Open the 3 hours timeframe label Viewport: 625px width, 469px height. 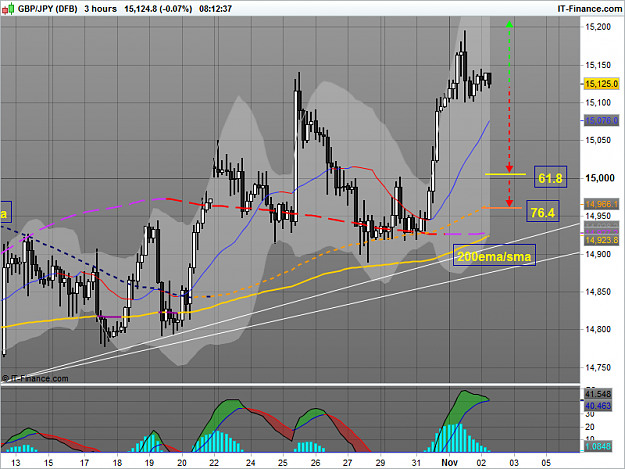pyautogui.click(x=100, y=9)
